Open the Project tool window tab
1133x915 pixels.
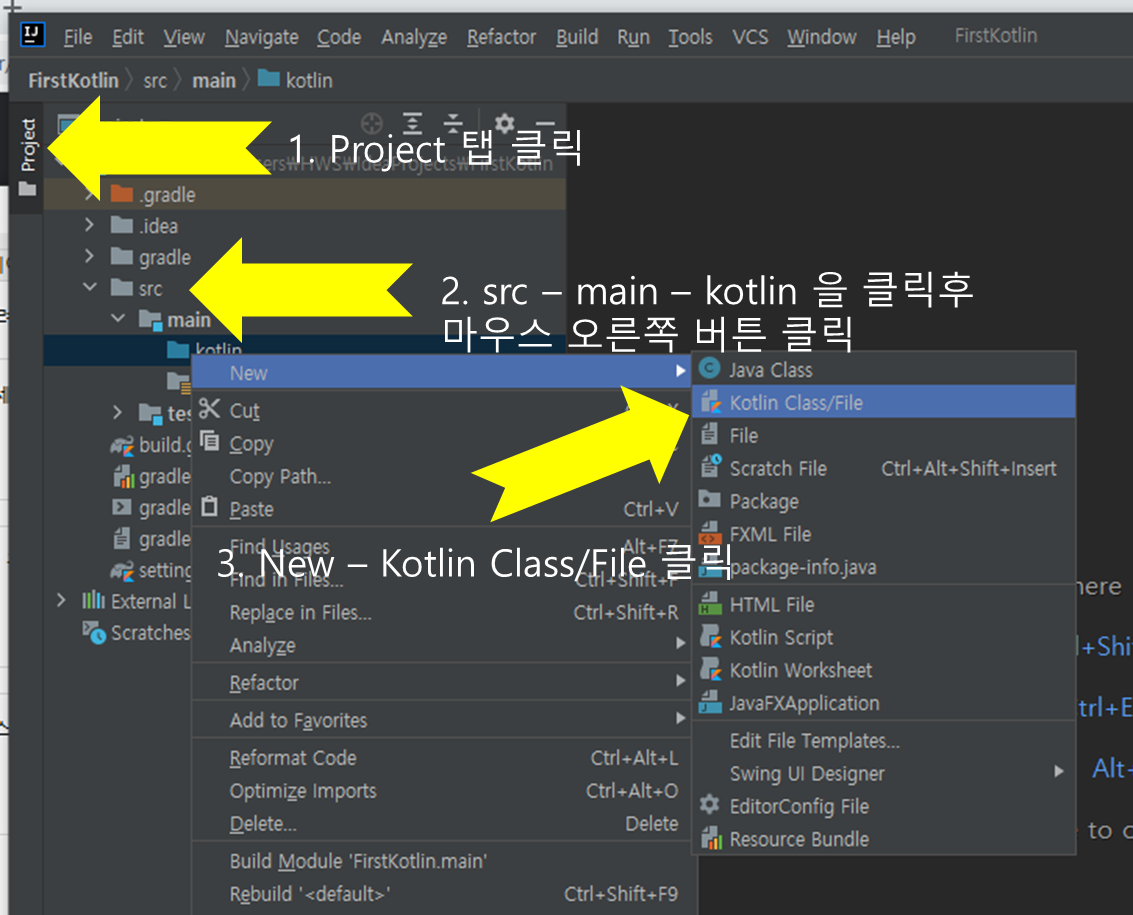[27, 157]
